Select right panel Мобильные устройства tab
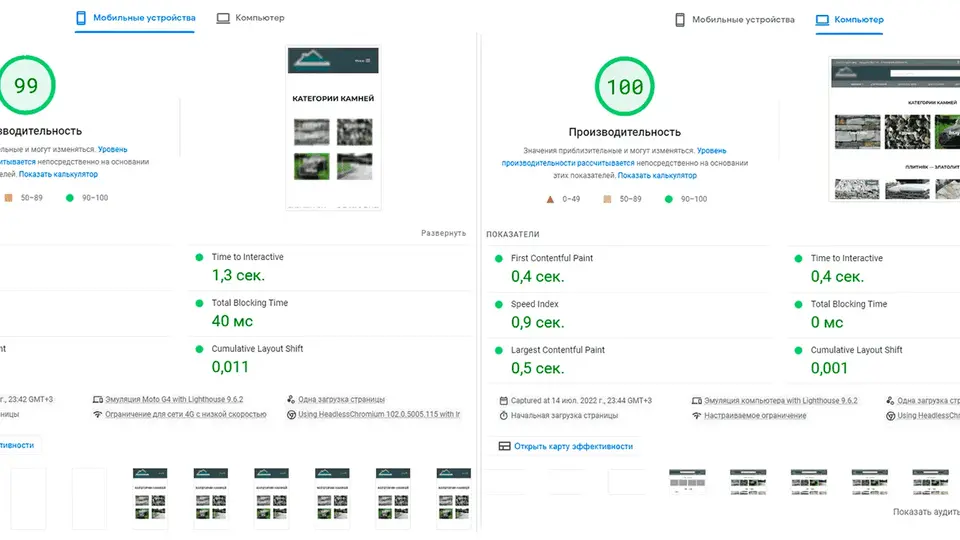 [735, 20]
